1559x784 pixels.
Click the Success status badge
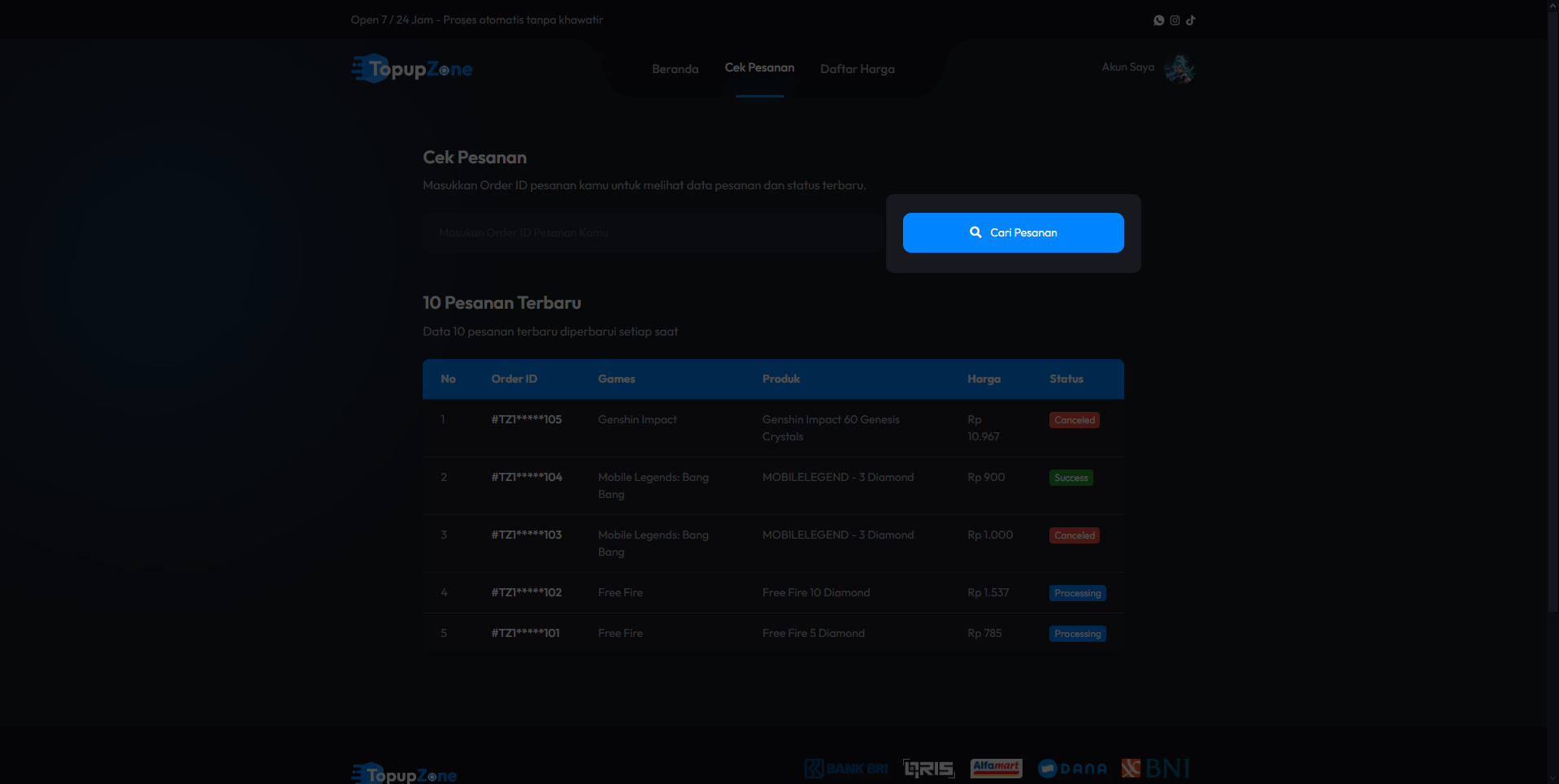(x=1071, y=478)
